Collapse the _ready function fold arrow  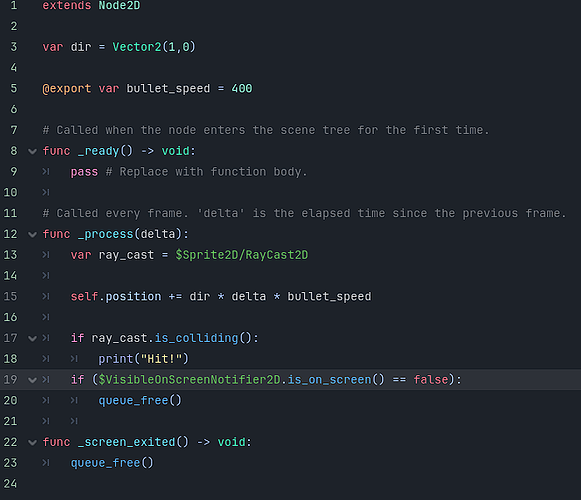pyautogui.click(x=33, y=152)
